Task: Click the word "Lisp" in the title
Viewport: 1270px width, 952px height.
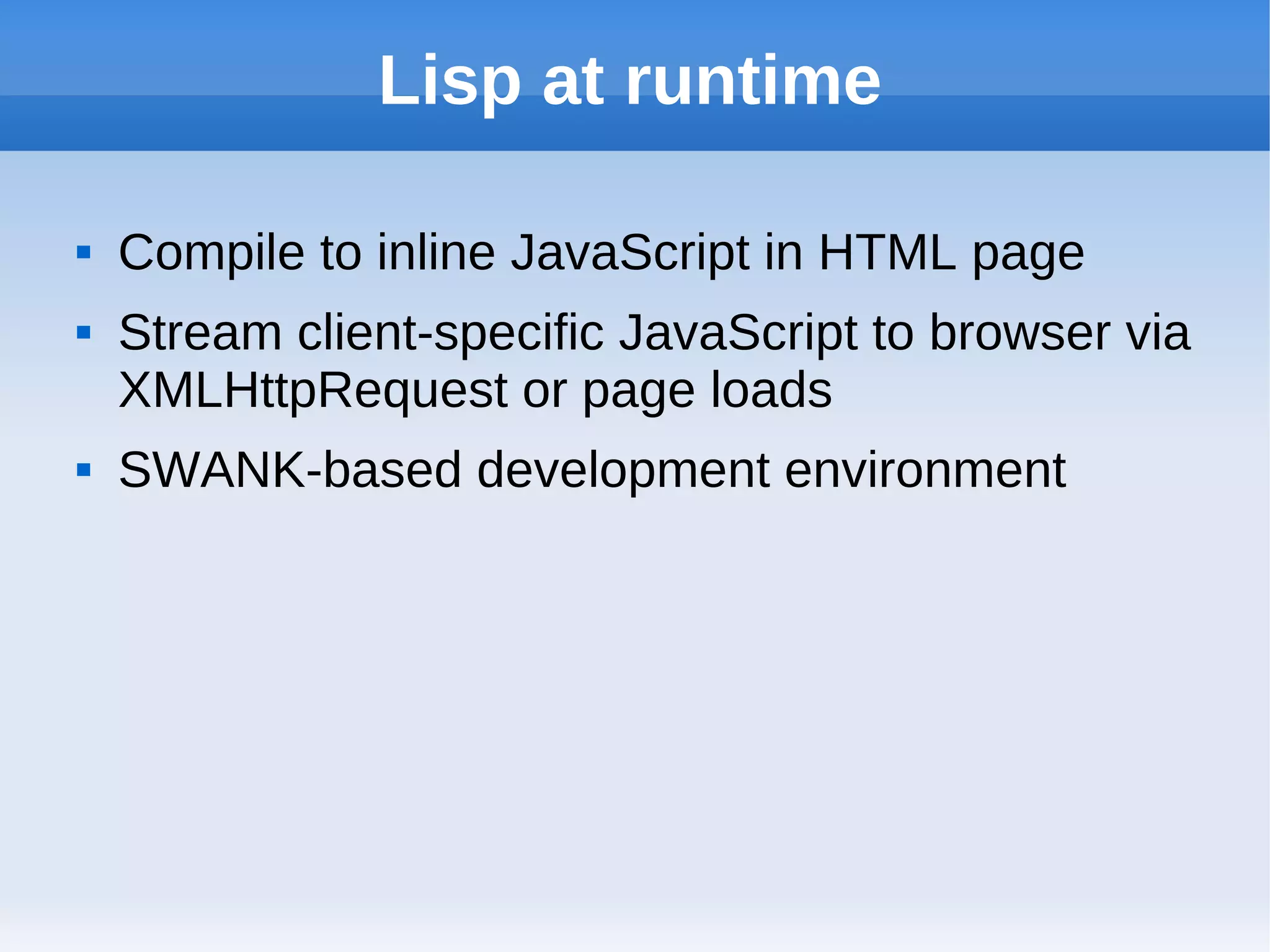Action: tap(450, 81)
